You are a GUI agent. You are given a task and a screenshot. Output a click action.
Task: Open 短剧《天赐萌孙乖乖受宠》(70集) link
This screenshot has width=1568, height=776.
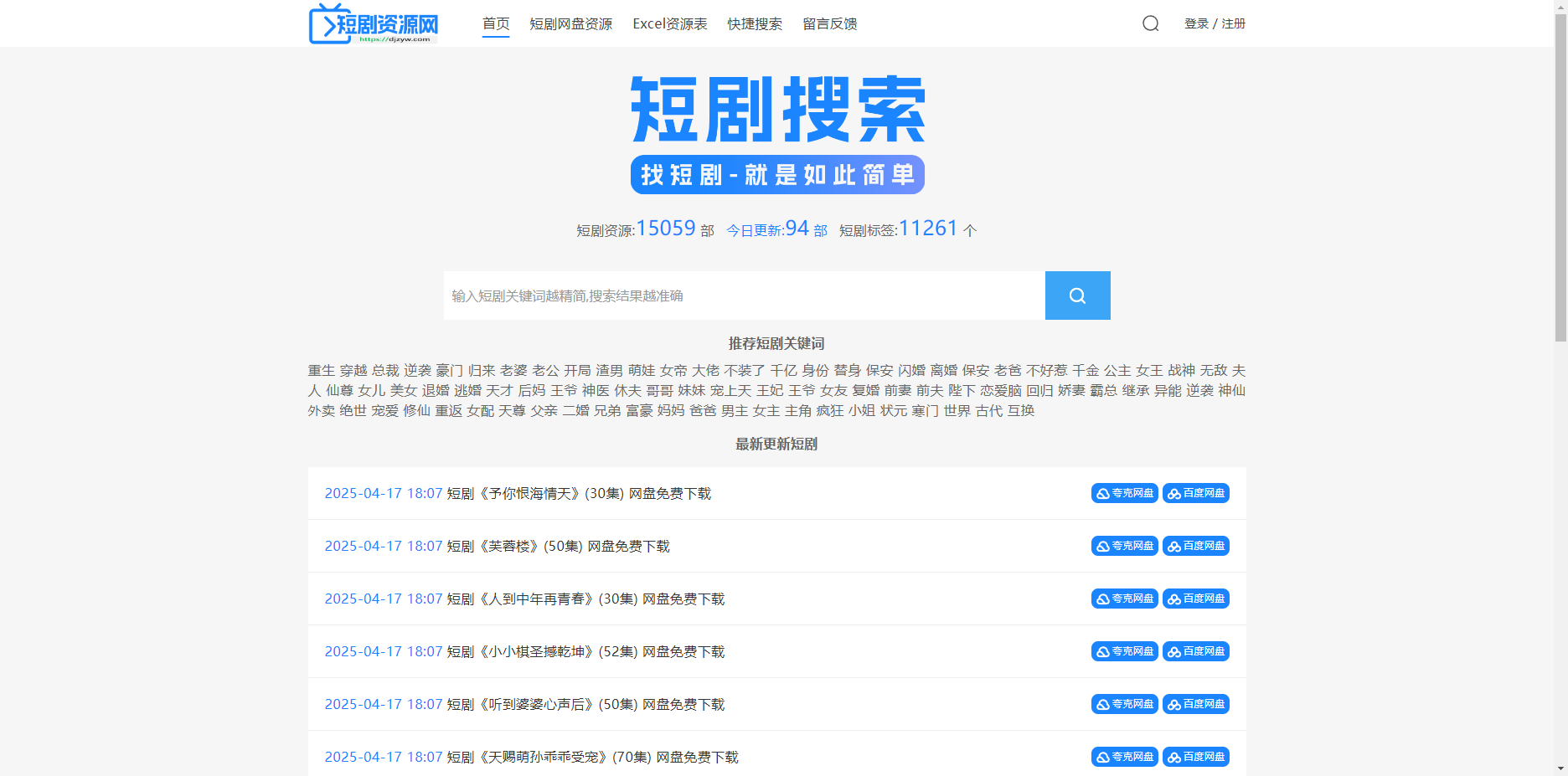pyautogui.click(x=592, y=758)
